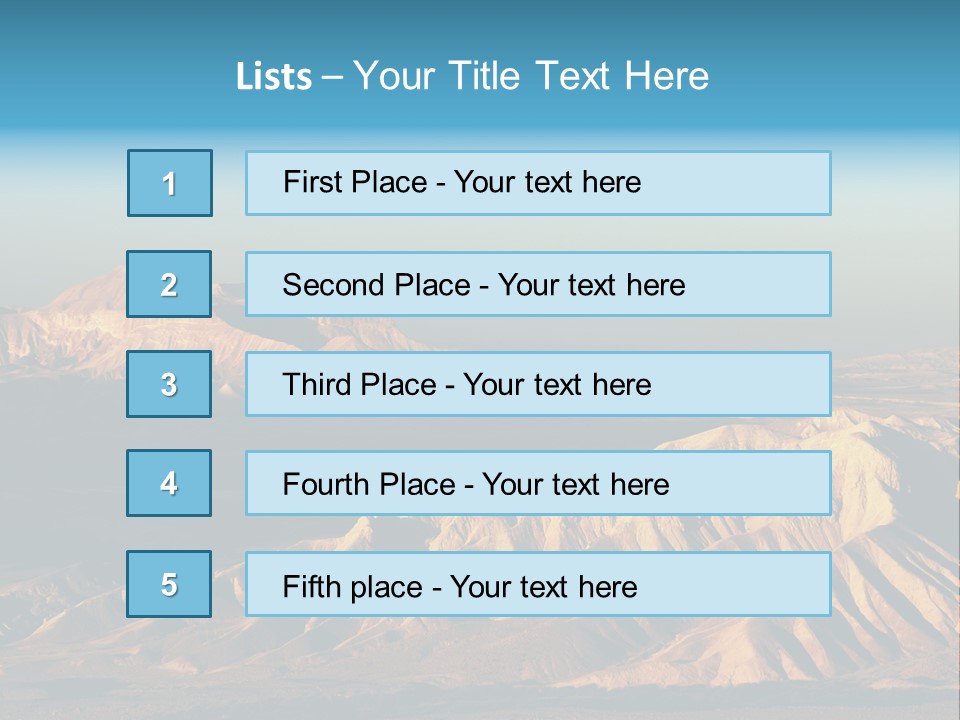Click "Your text here" in the Second Place row
The height and width of the screenshot is (720, 960).
[x=591, y=285]
